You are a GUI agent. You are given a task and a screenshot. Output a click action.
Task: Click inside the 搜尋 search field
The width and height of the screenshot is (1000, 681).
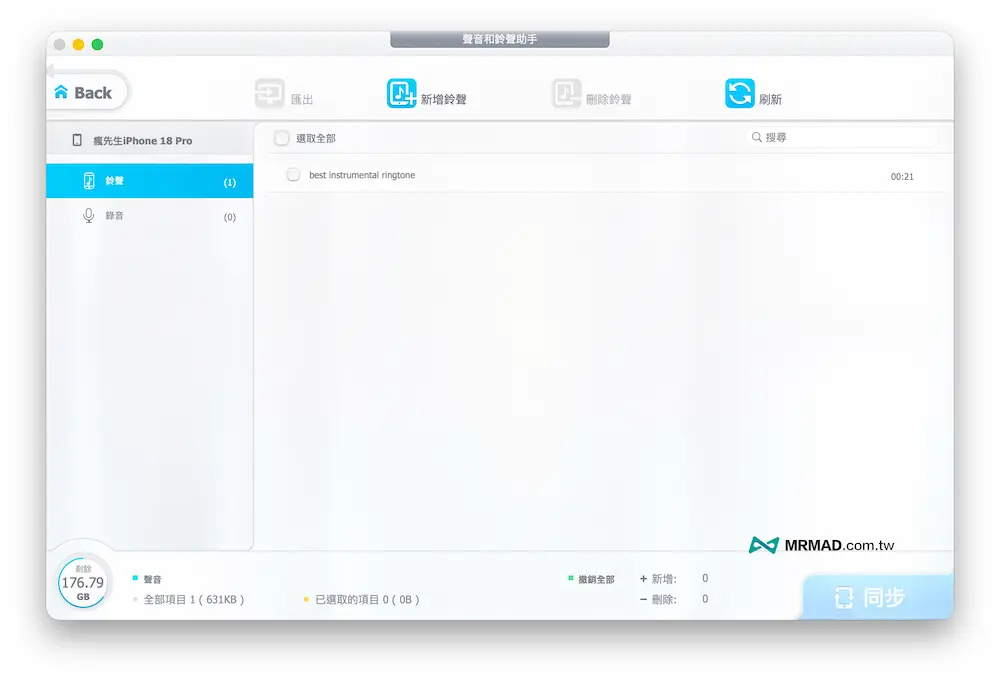pos(842,137)
